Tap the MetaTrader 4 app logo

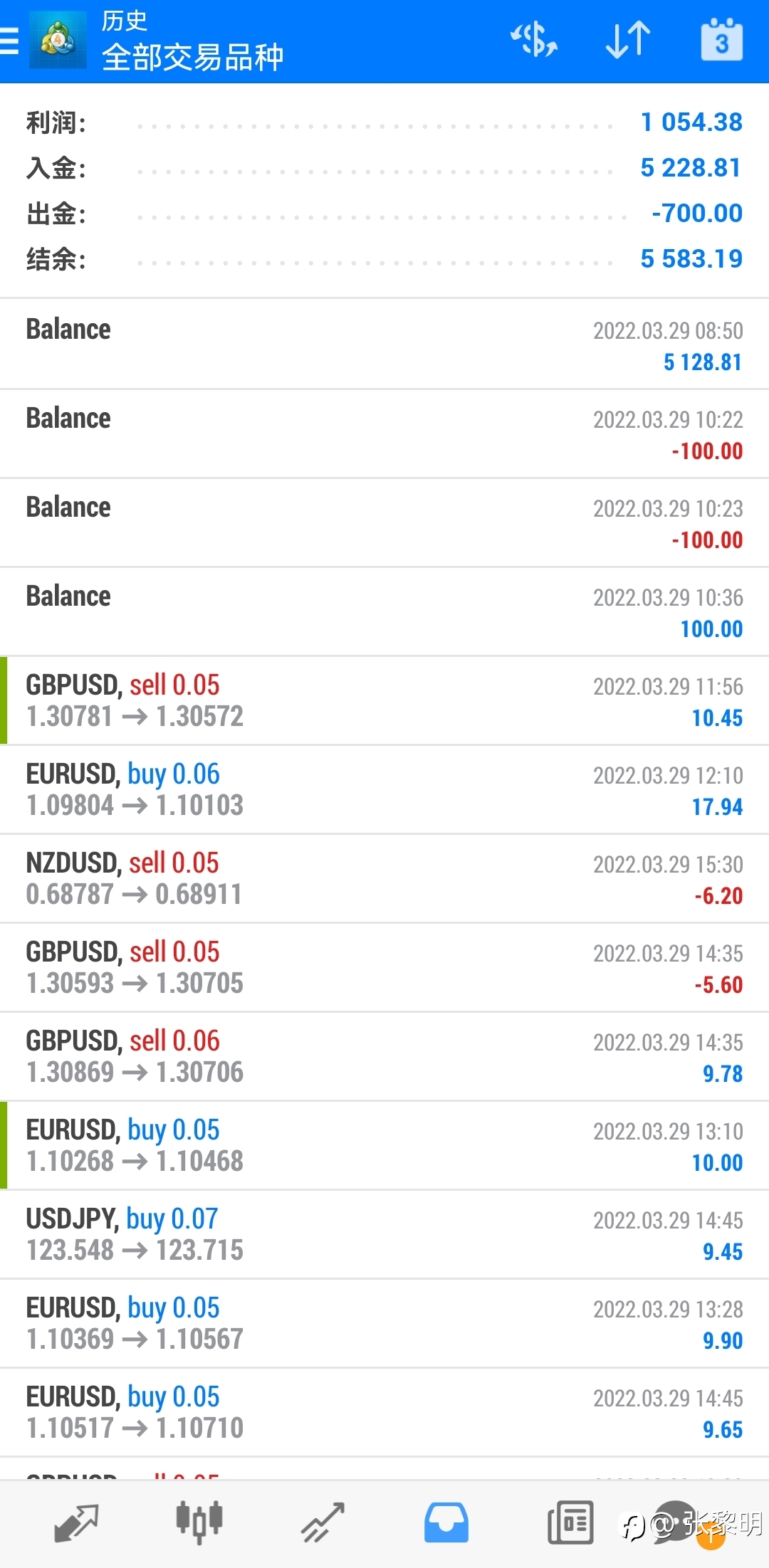[58, 41]
